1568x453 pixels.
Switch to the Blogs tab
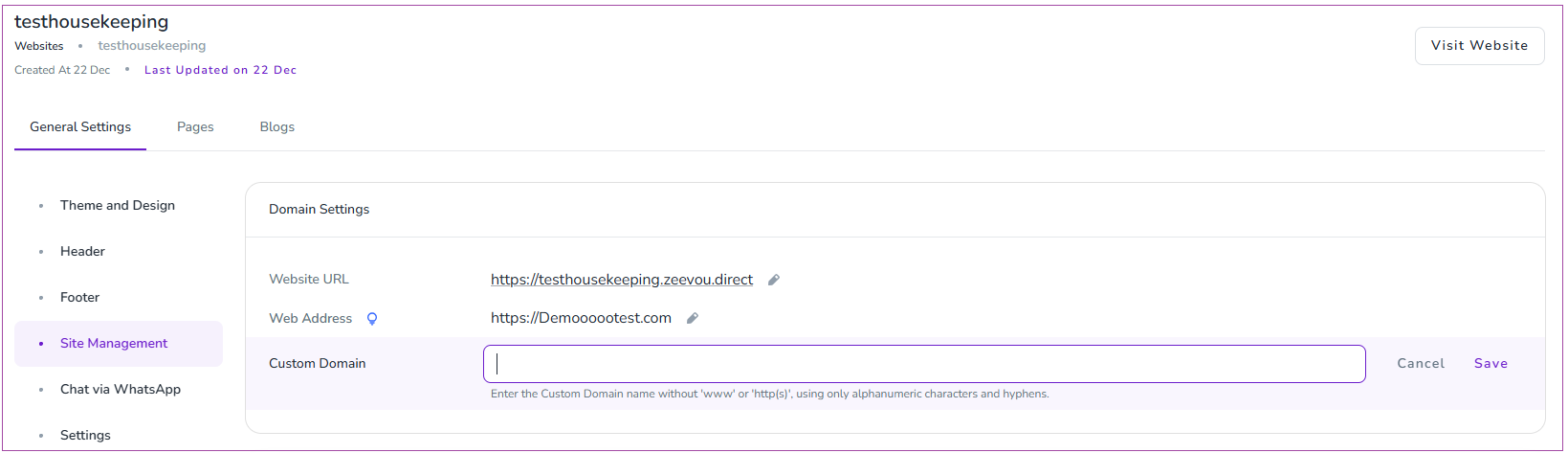tap(277, 126)
